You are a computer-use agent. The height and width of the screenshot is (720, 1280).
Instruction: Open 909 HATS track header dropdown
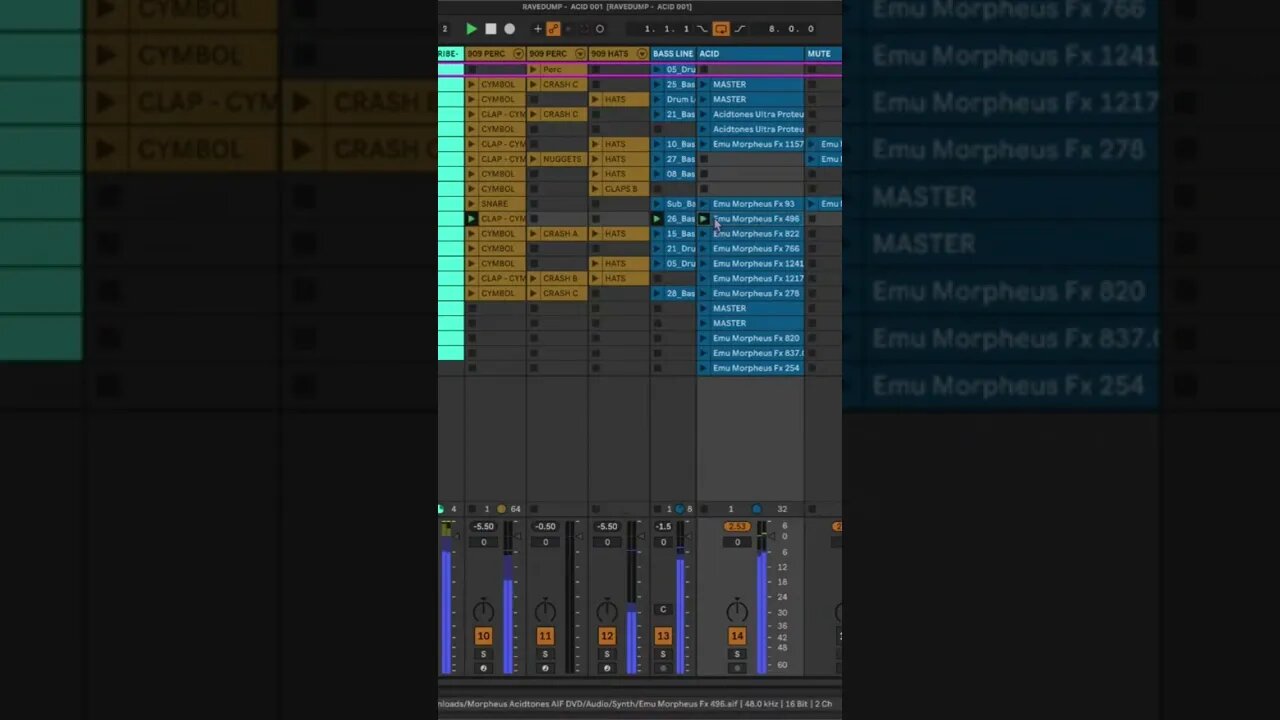642,54
